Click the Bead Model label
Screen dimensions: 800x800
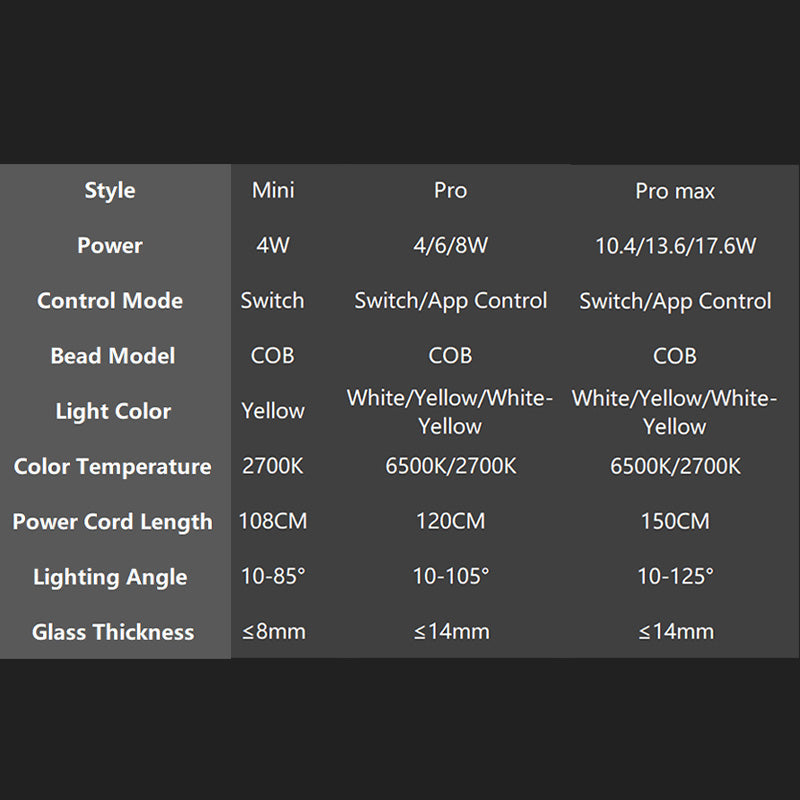(112, 356)
